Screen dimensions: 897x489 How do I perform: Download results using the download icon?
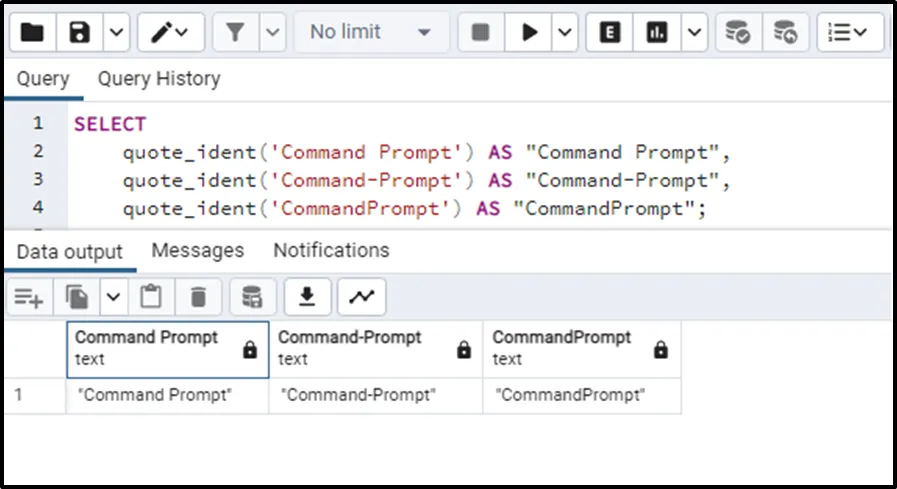coord(308,296)
